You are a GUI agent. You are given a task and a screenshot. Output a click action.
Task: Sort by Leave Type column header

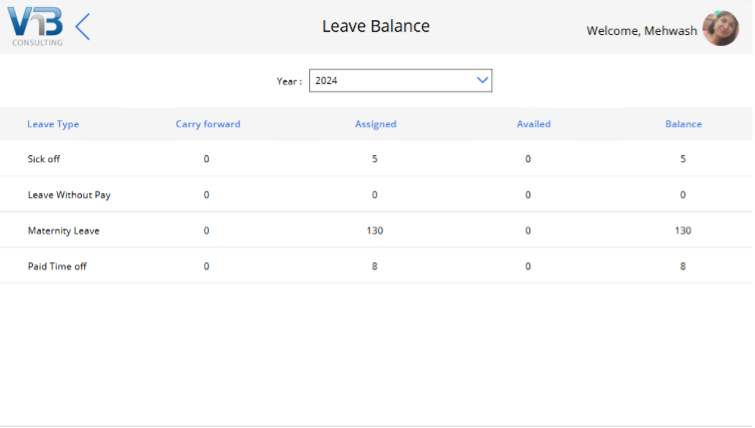(x=53, y=124)
